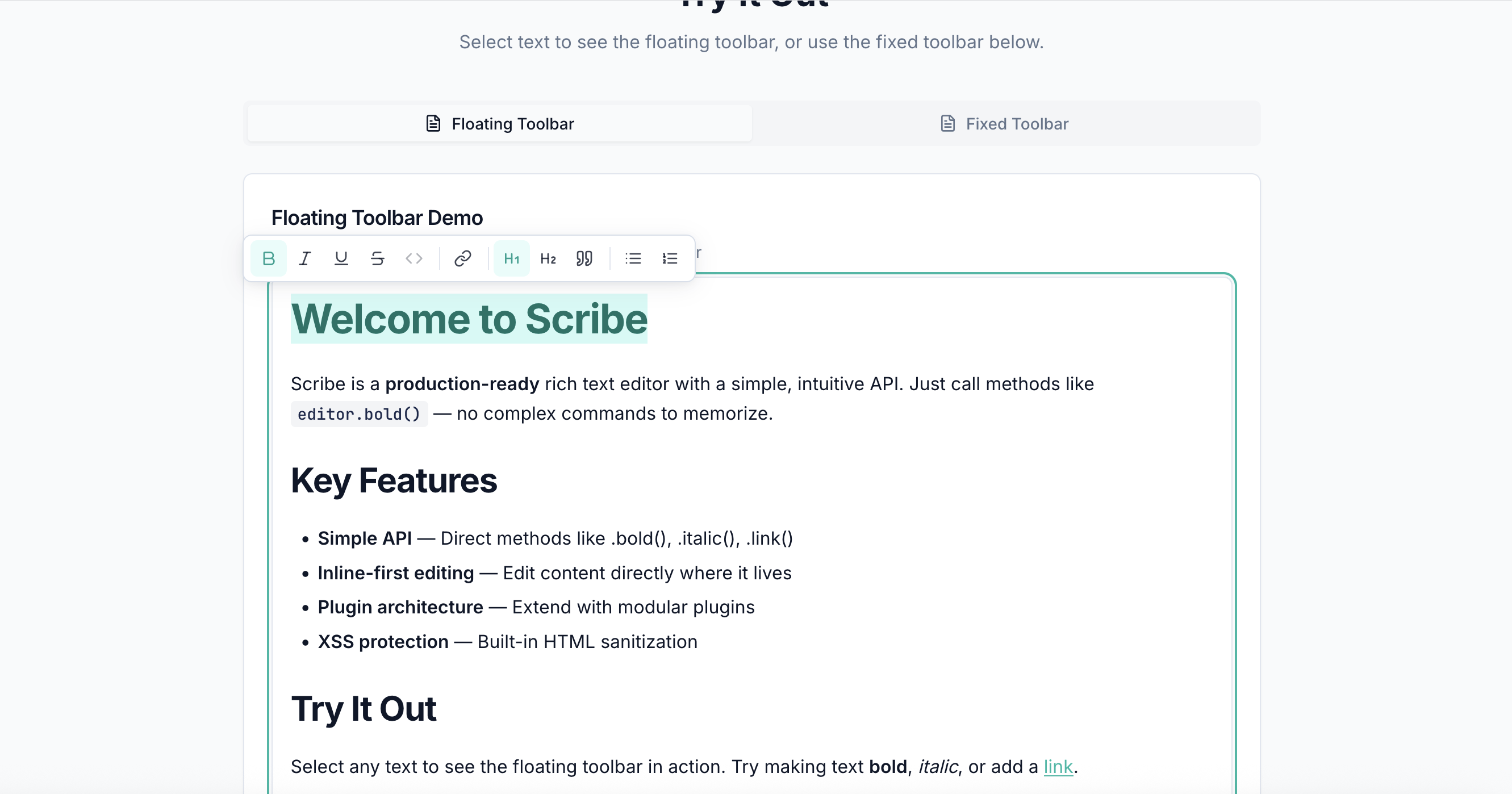Toggle off the active Bold formatting
The image size is (1512, 794).
268,258
